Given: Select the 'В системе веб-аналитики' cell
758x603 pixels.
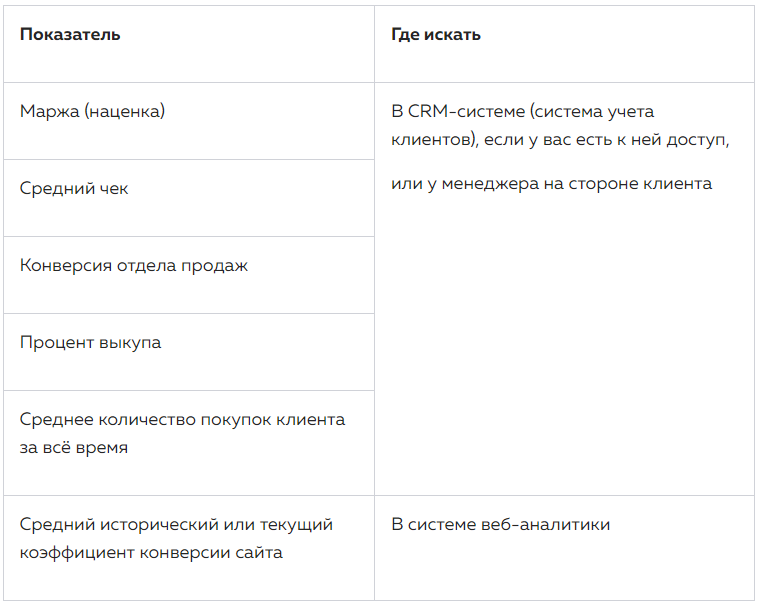Looking at the screenshot, I should (564, 548).
